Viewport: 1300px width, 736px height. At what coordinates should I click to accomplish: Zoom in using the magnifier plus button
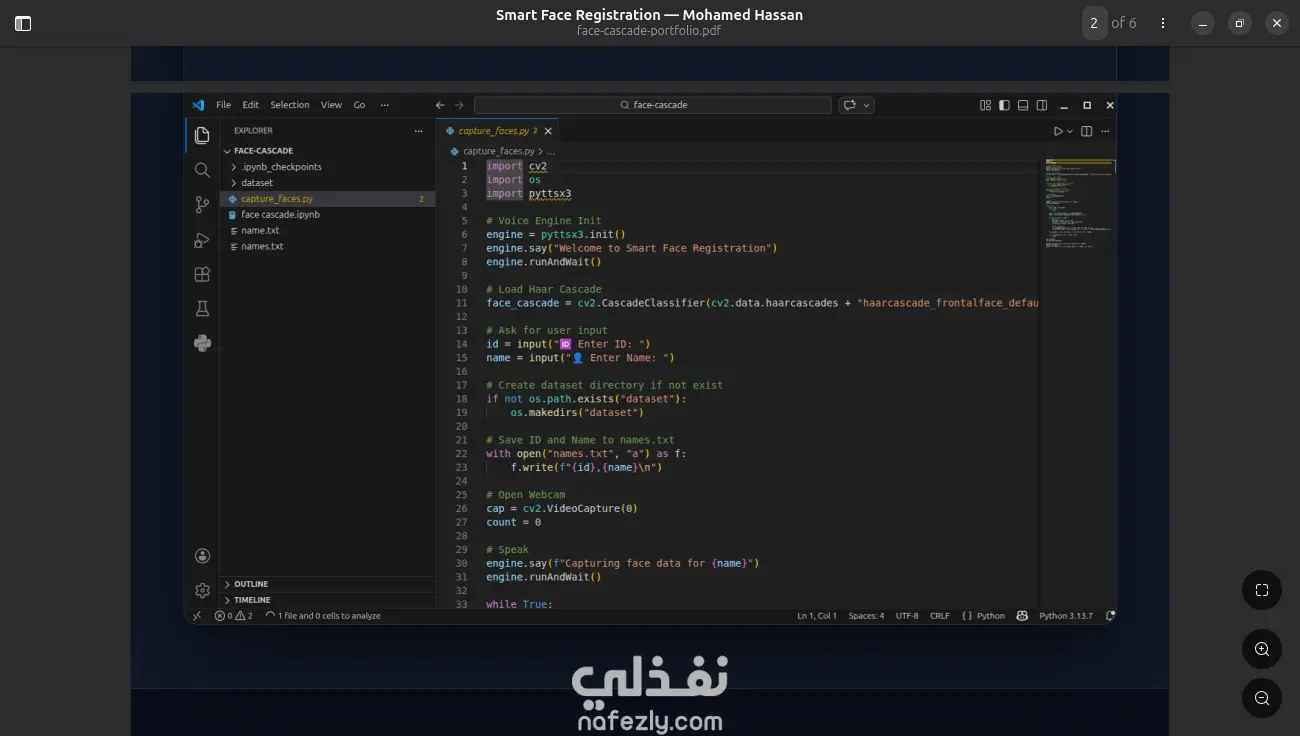pyautogui.click(x=1262, y=649)
